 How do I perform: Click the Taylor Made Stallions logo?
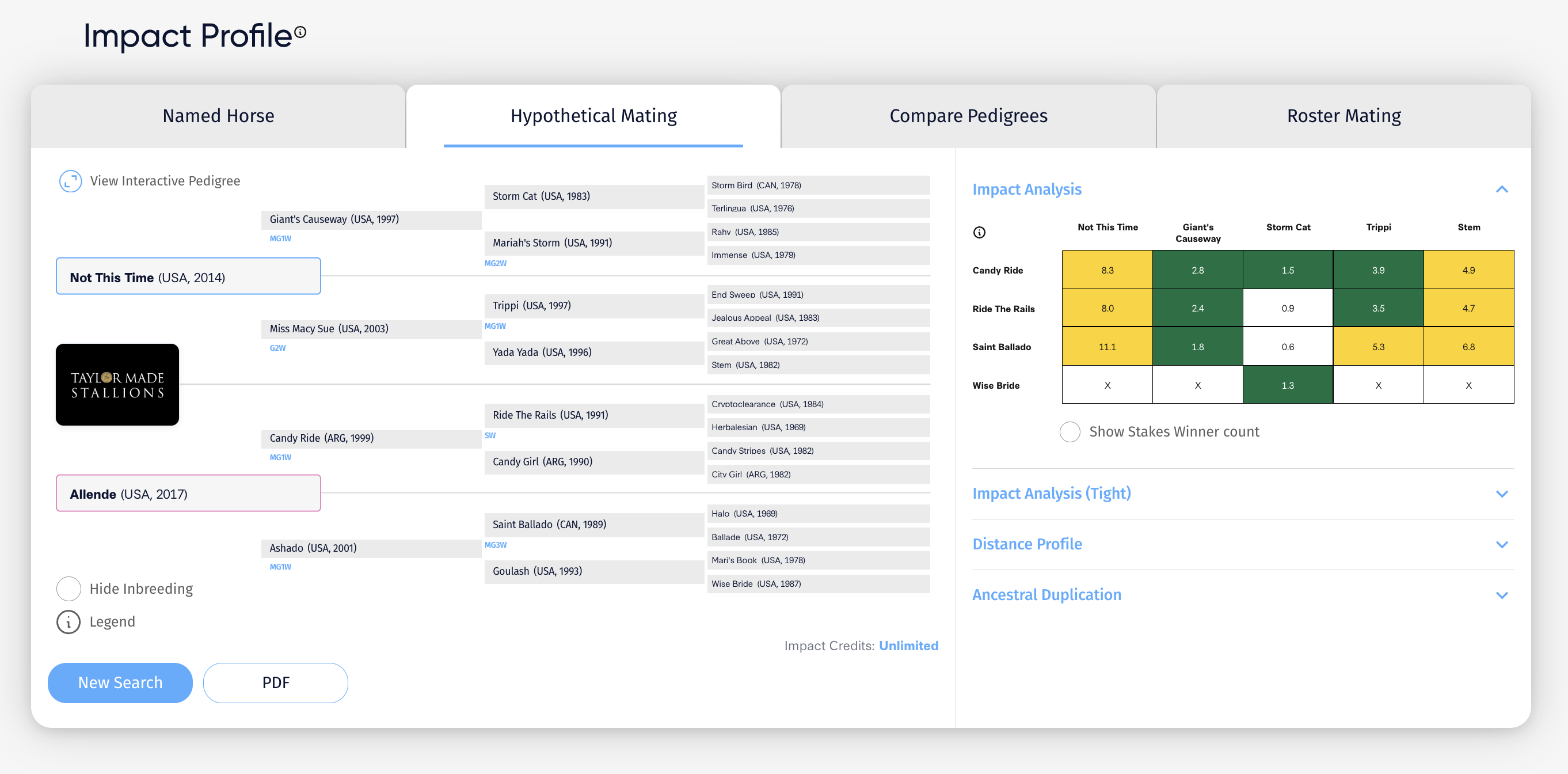click(117, 384)
